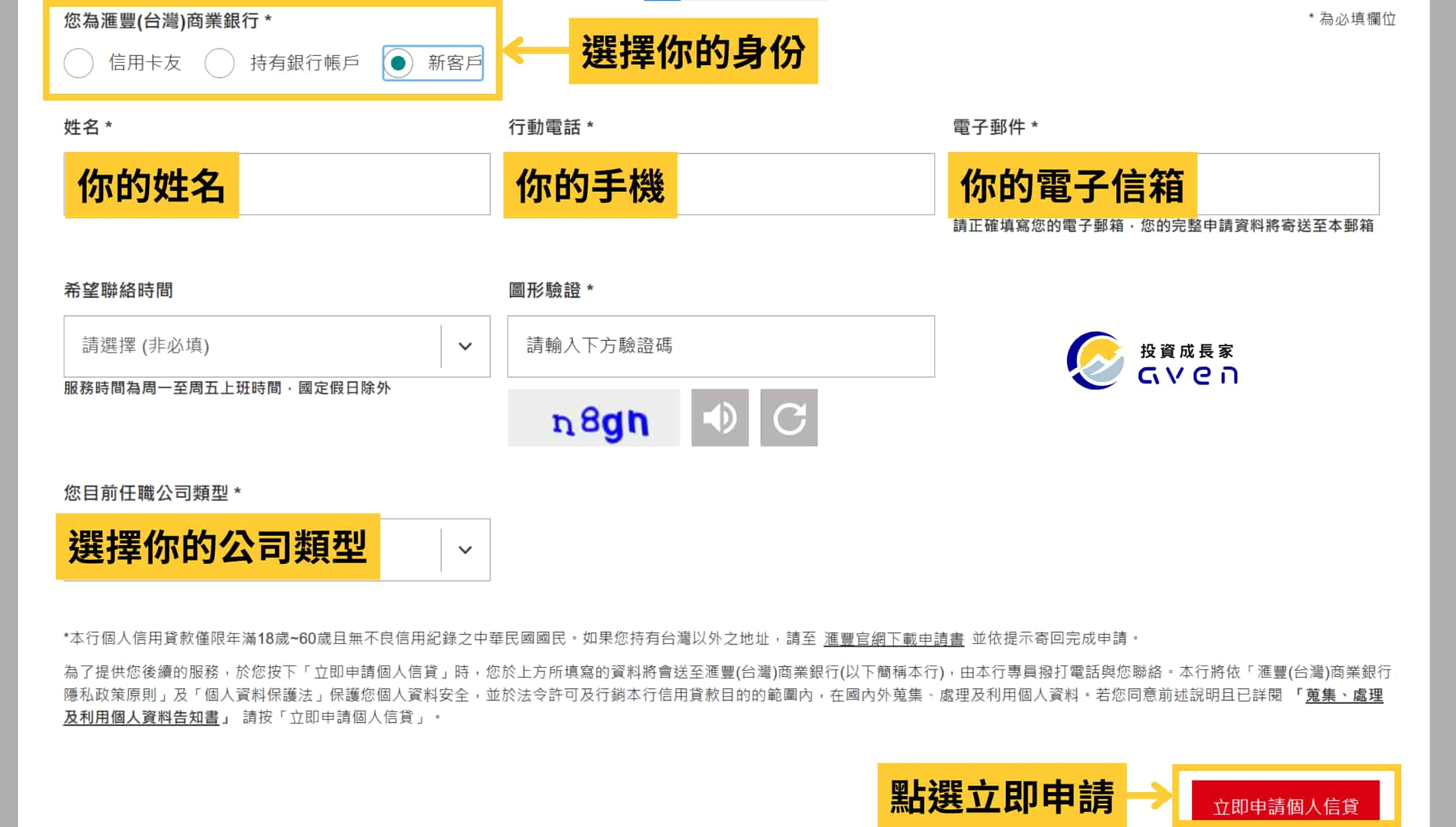Open the 您目前任職公司類型 company type dropdown
This screenshot has width=1456, height=827.
(277, 550)
